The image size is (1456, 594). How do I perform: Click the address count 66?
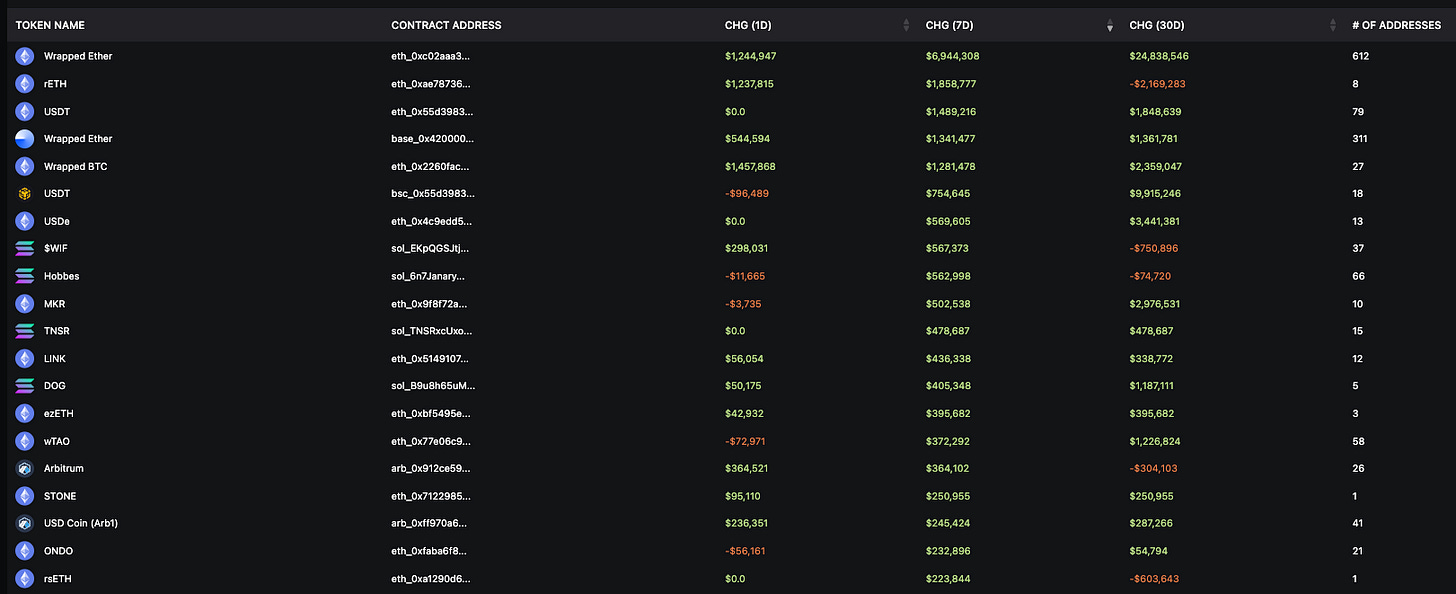click(x=1358, y=276)
